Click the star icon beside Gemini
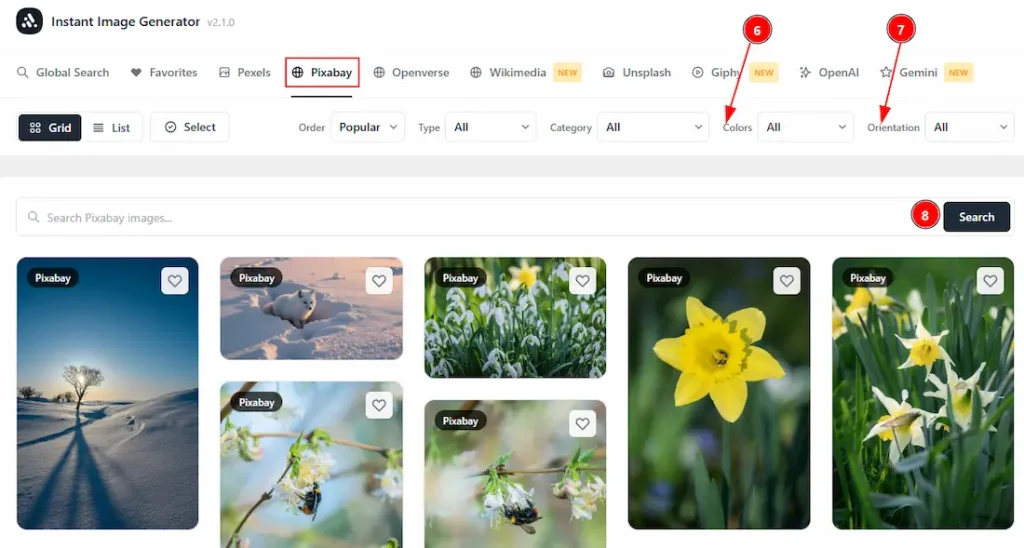The height and width of the screenshot is (548, 1024). 886,73
